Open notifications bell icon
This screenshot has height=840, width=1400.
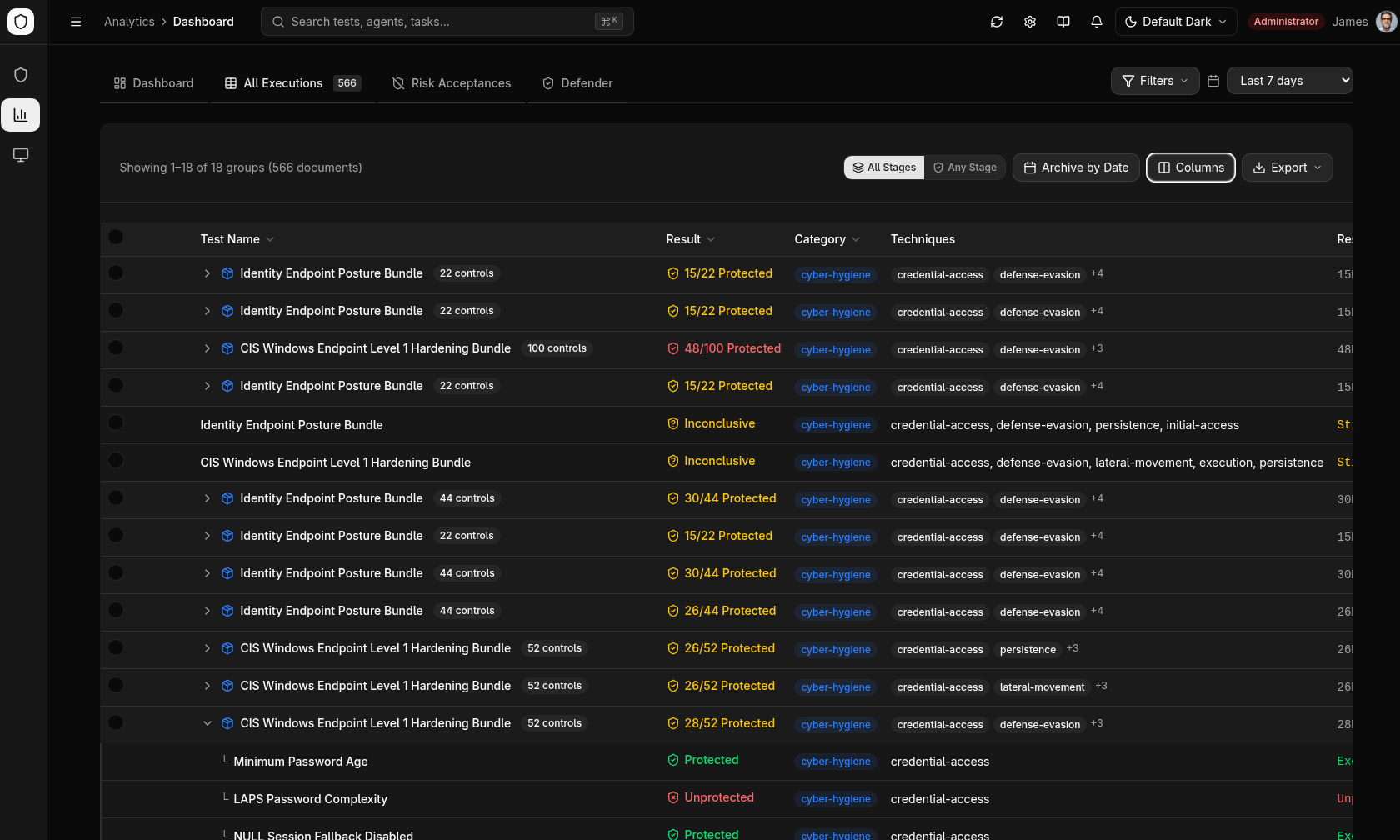(1097, 22)
